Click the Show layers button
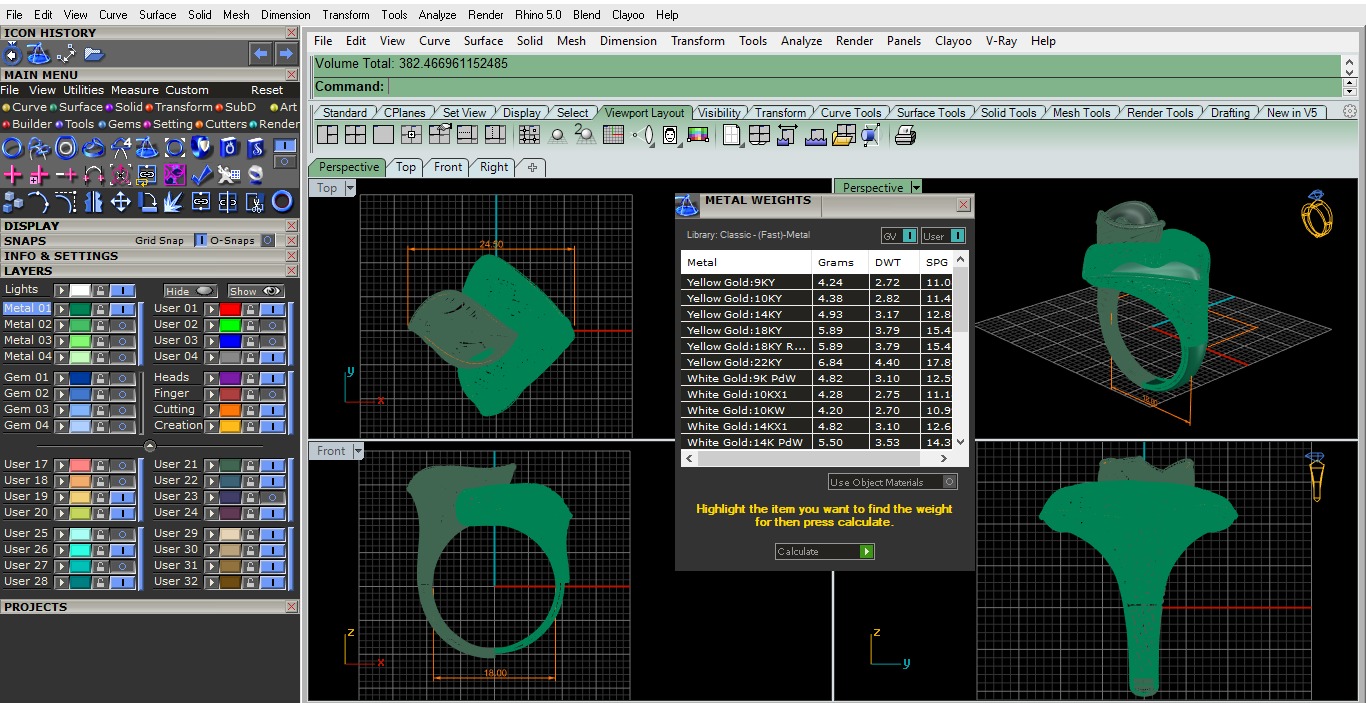1366x703 pixels. pos(256,291)
